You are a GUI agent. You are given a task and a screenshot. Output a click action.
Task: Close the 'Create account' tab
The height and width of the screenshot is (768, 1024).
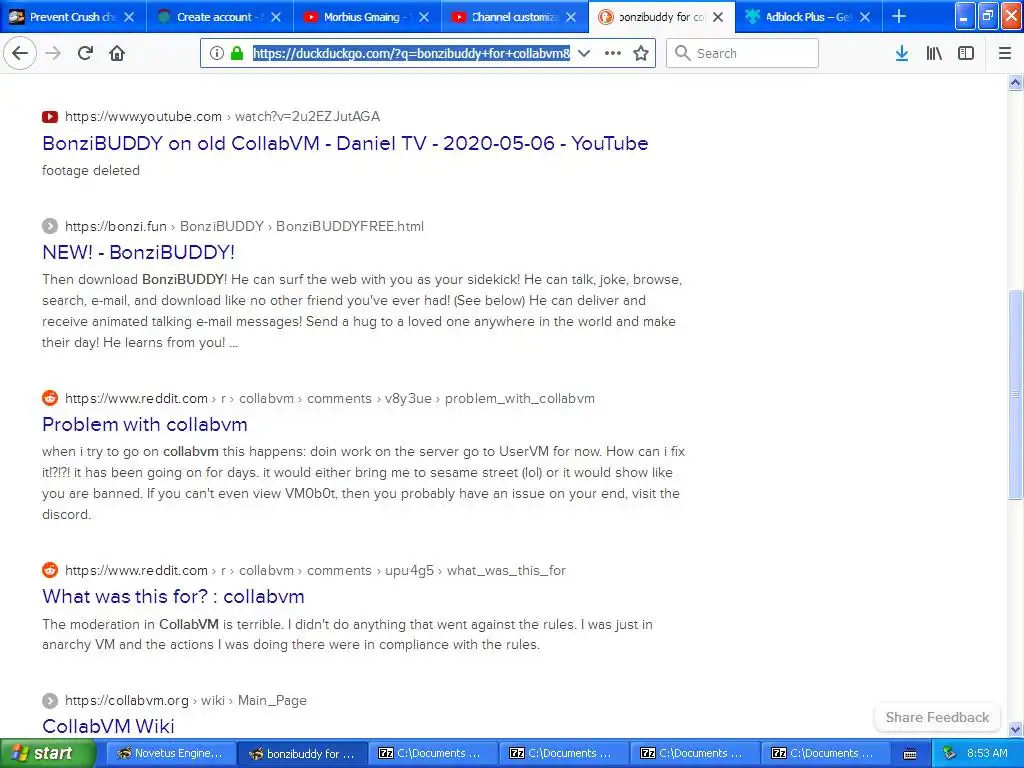[x=276, y=17]
